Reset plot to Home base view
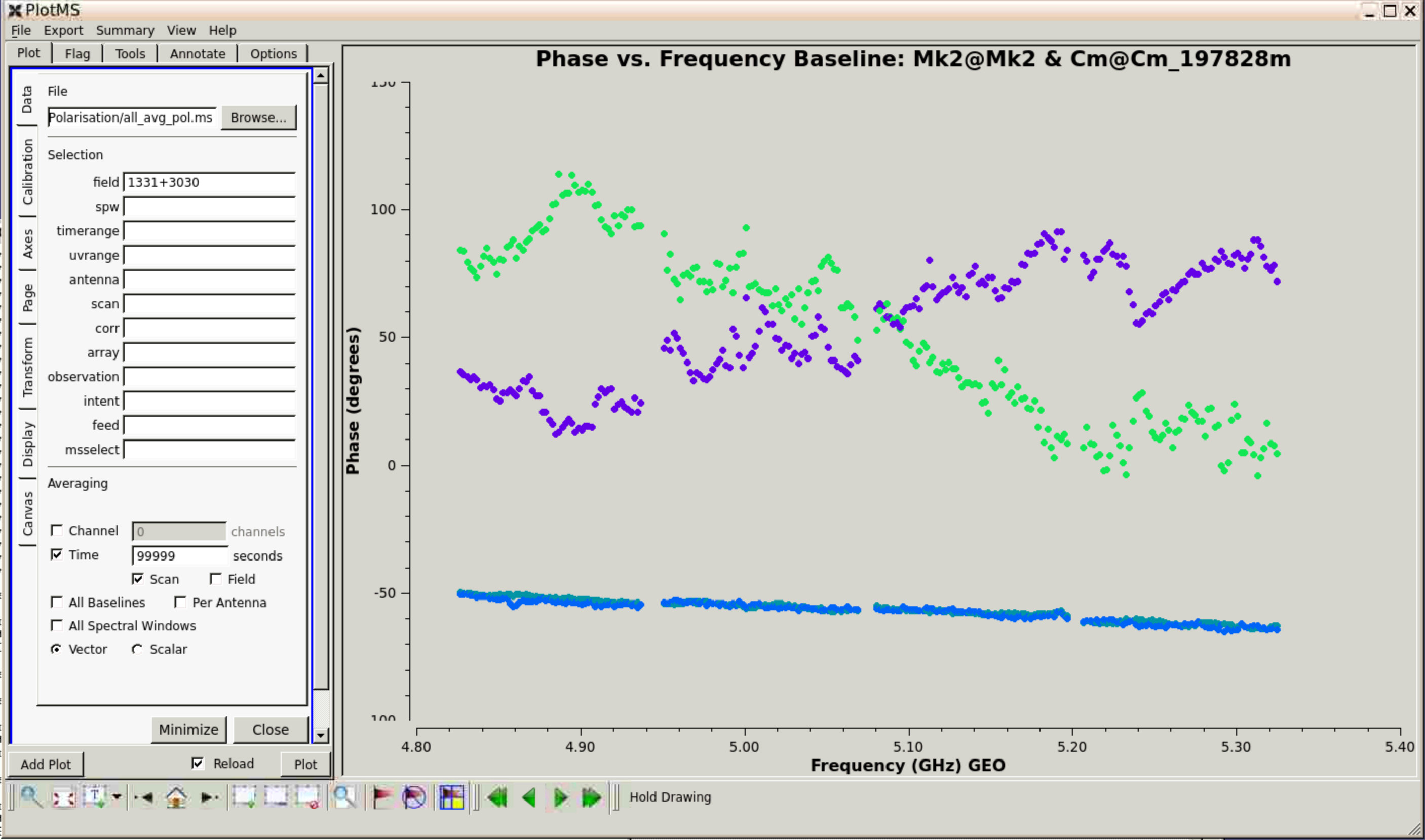1425x840 pixels. (x=176, y=797)
